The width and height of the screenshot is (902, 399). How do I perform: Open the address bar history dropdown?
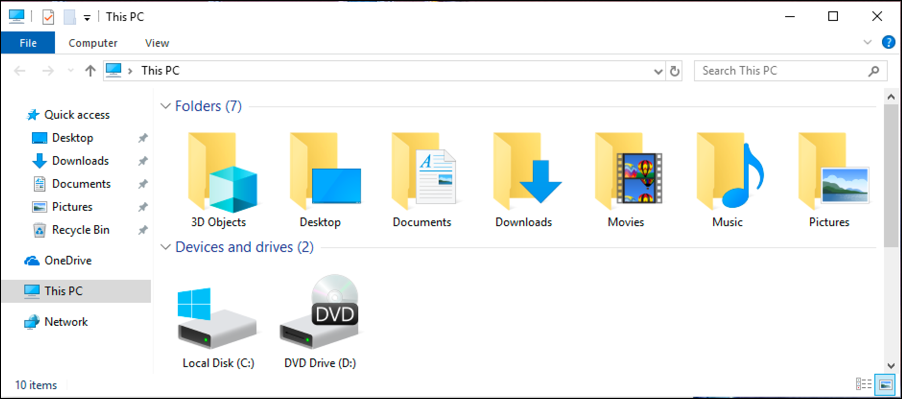click(659, 71)
